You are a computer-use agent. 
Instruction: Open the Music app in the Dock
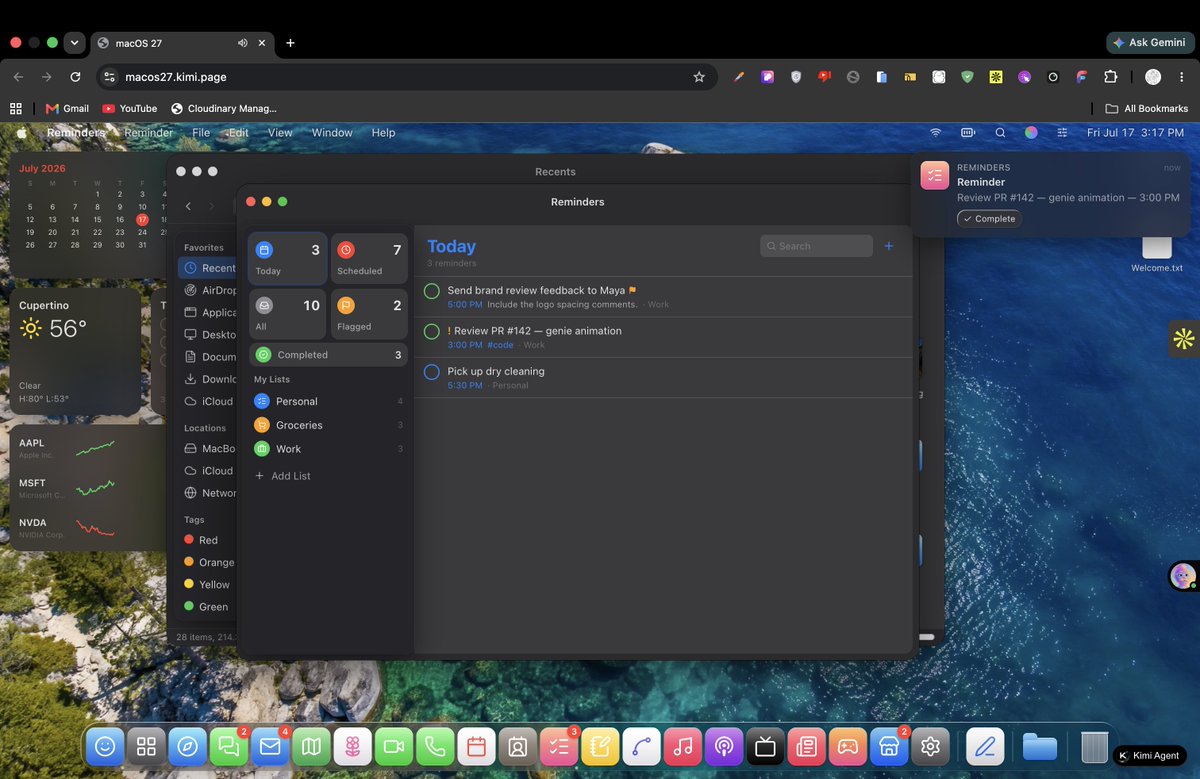683,746
